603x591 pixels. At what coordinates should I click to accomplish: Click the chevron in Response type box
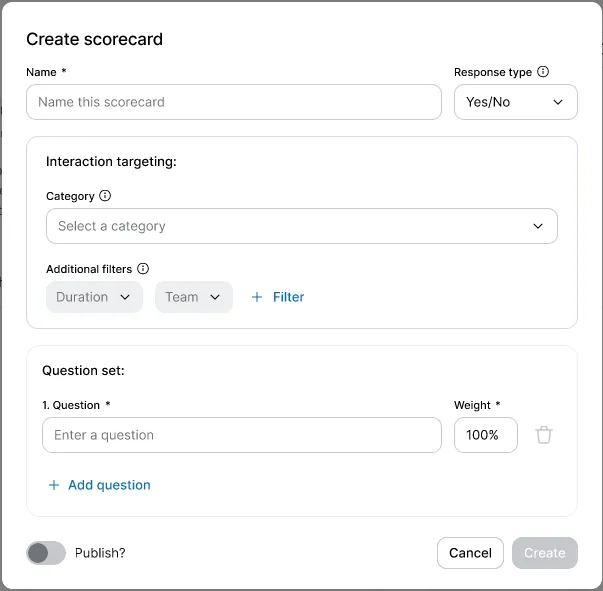558,102
